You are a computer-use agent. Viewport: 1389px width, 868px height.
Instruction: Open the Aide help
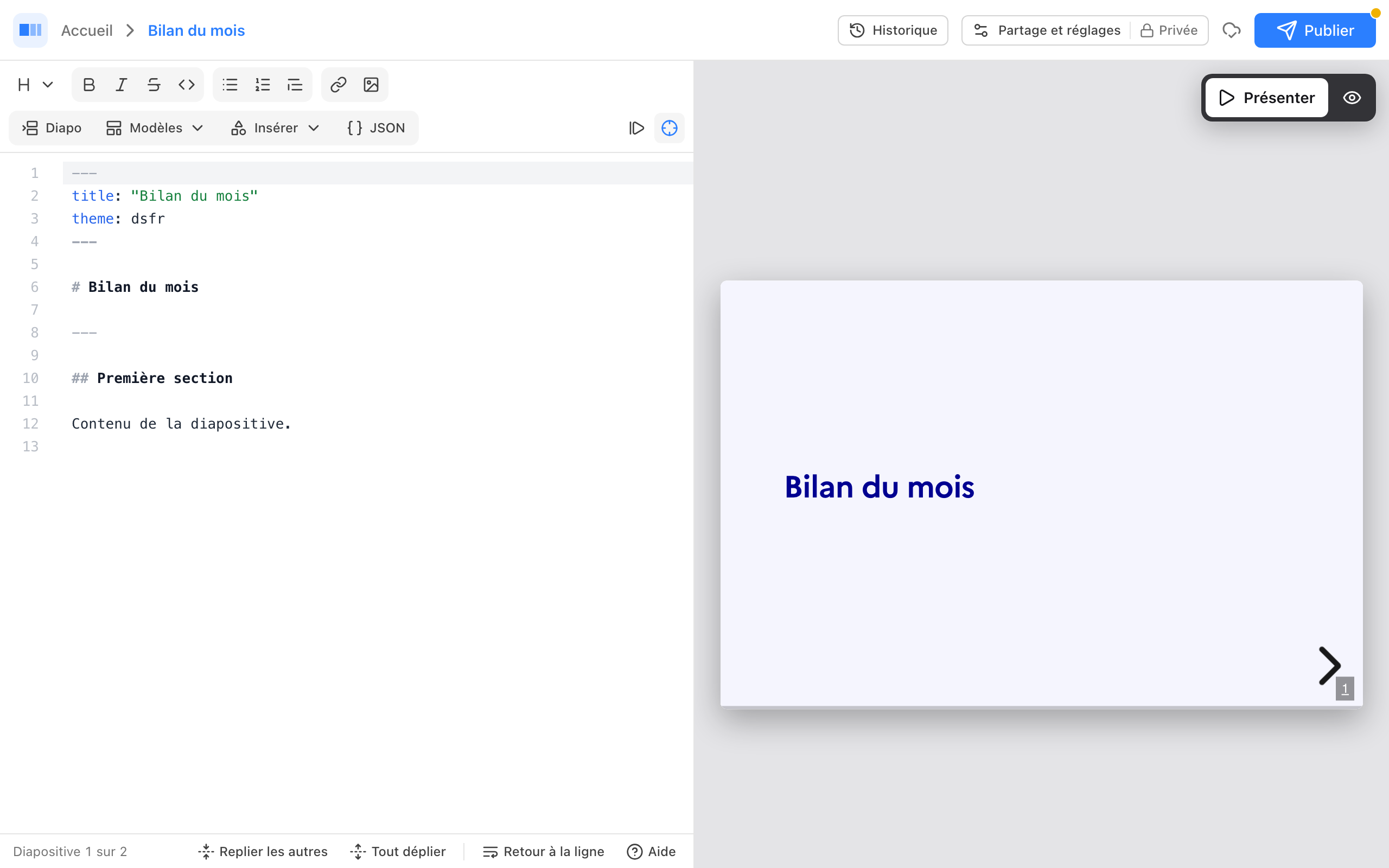(x=652, y=851)
